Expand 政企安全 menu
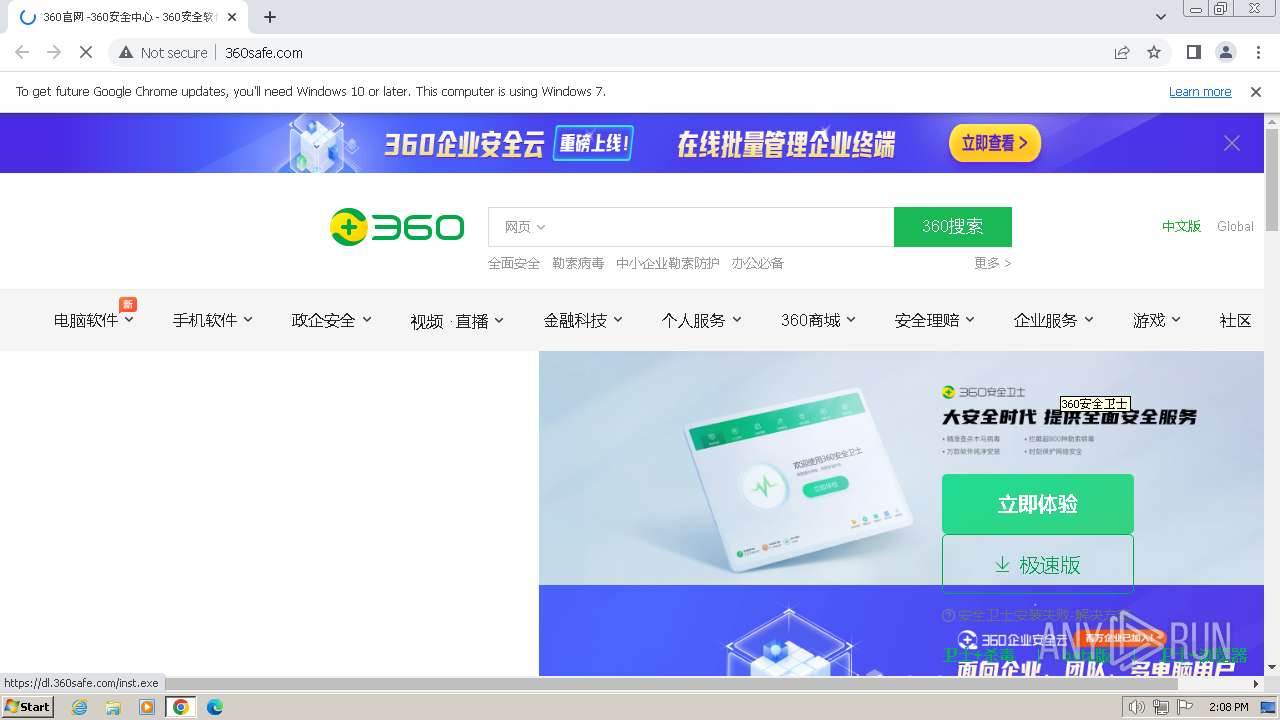1280x720 pixels. (x=332, y=320)
